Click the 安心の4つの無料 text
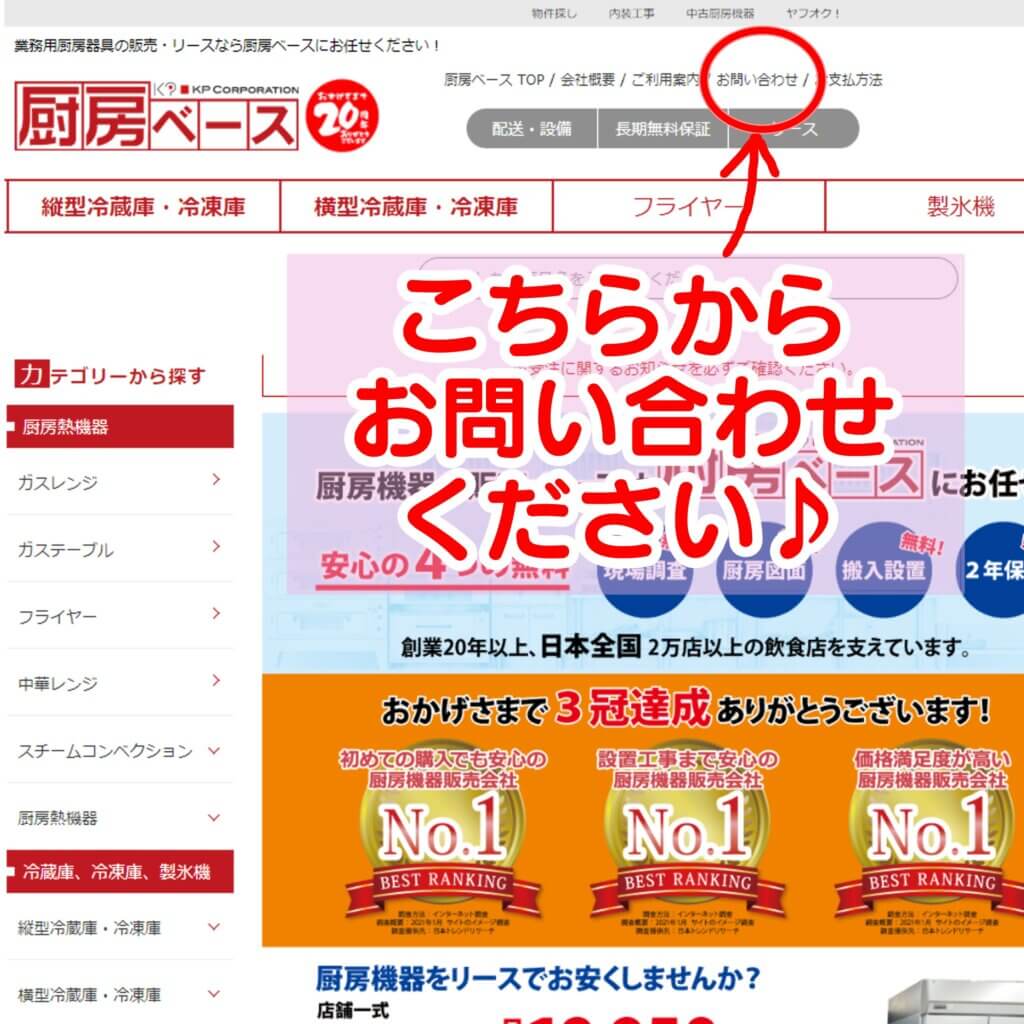 click(x=443, y=566)
